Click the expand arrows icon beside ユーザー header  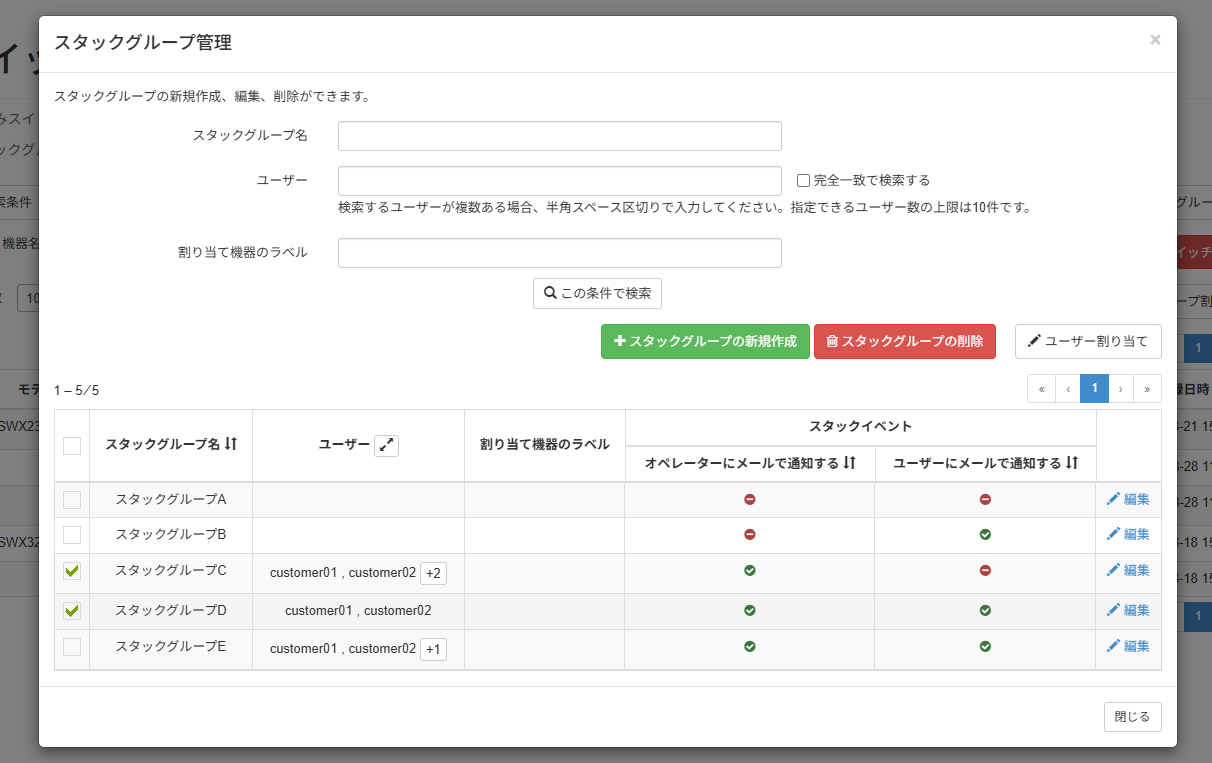pyautogui.click(x=387, y=445)
